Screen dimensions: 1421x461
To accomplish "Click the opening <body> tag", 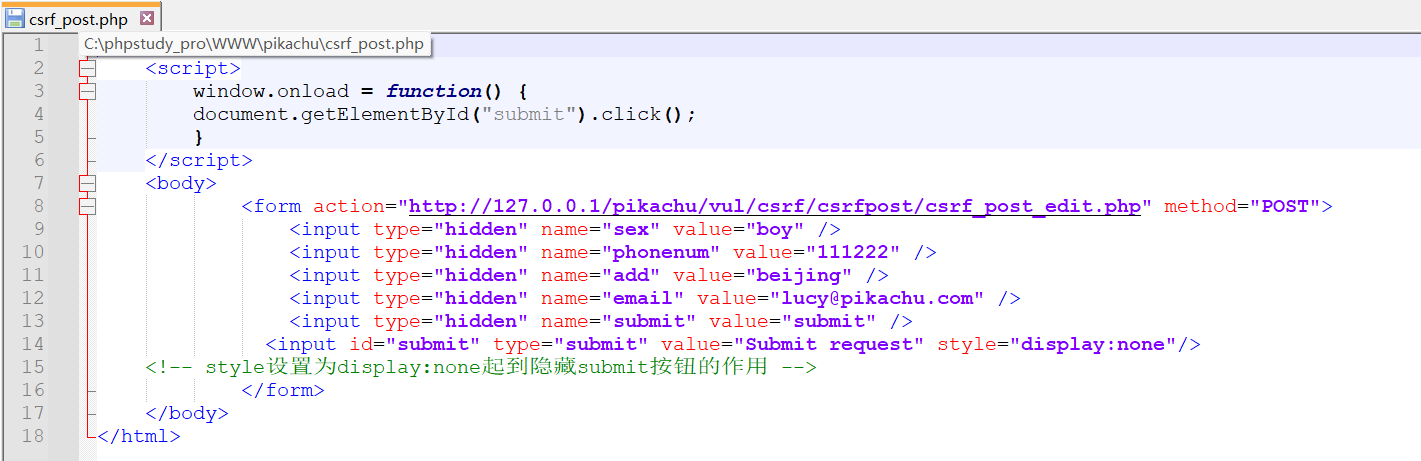I will point(181,183).
